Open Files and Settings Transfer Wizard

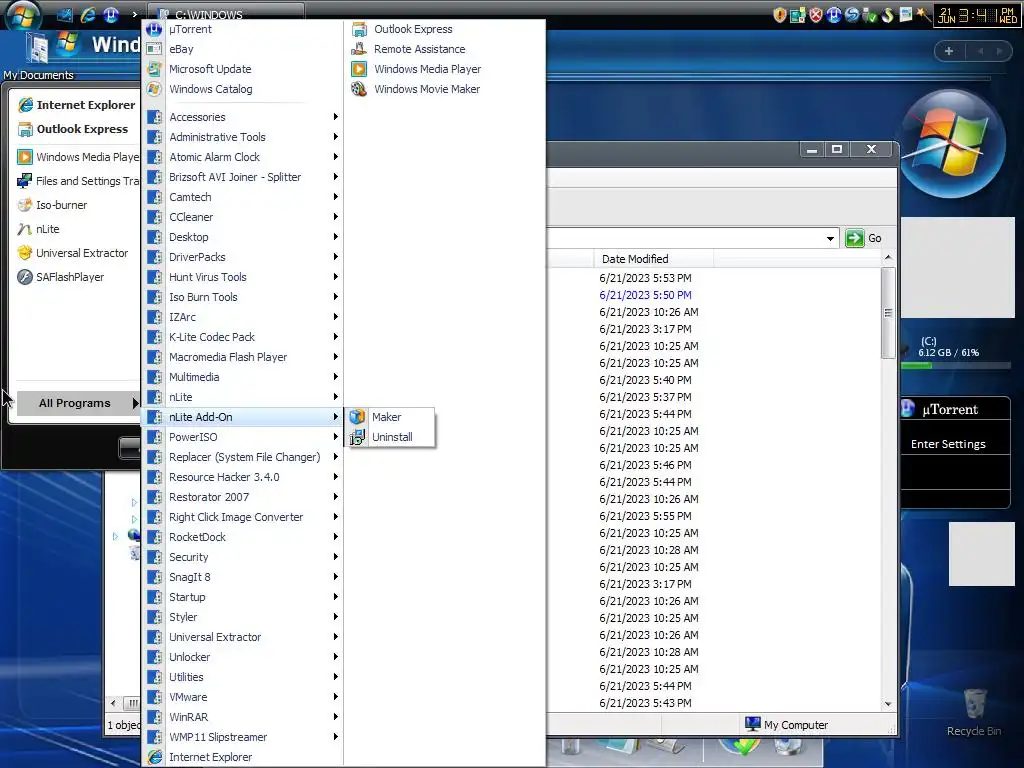(x=77, y=181)
